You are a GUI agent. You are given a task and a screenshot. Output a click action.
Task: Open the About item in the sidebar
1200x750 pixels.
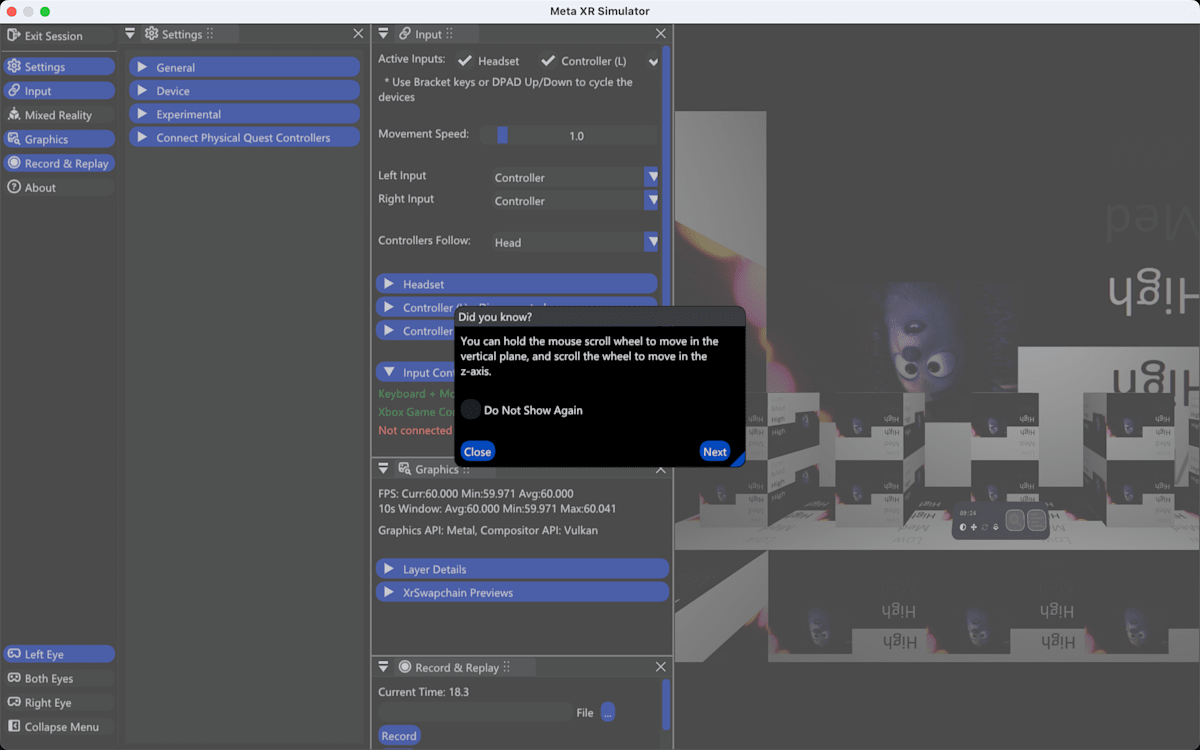point(58,187)
